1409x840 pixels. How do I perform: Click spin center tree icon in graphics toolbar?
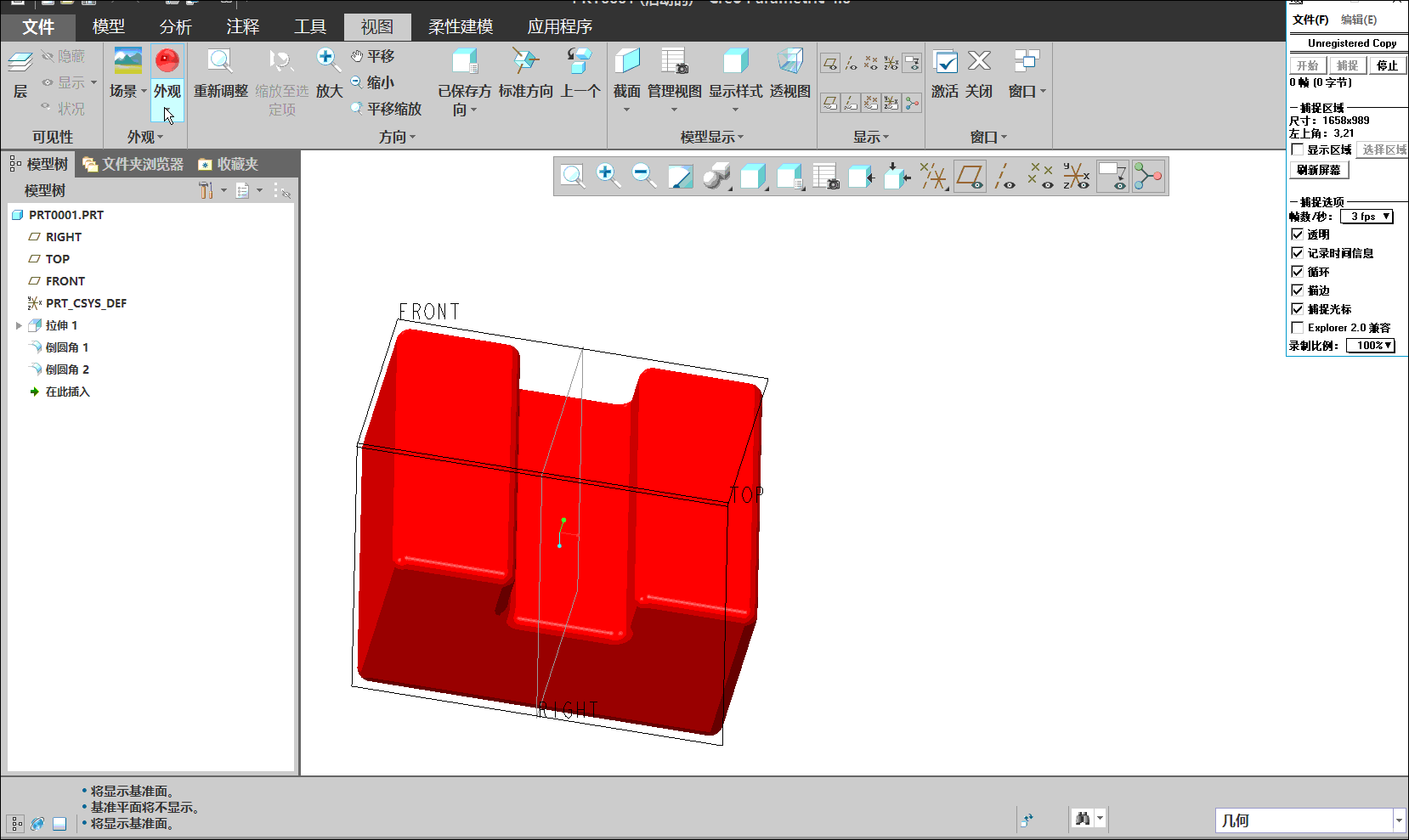pos(1147,176)
